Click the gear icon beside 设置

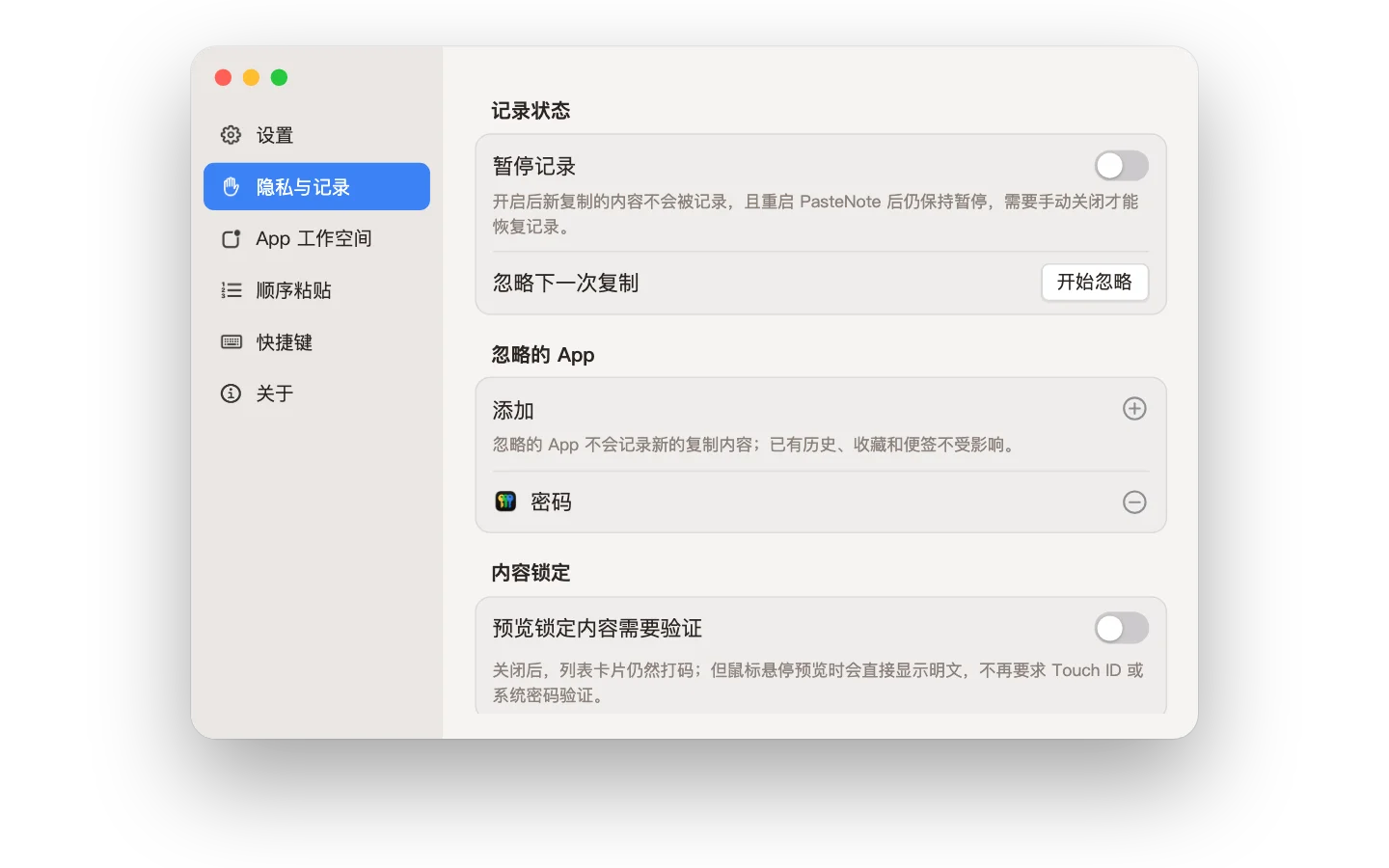(x=231, y=135)
